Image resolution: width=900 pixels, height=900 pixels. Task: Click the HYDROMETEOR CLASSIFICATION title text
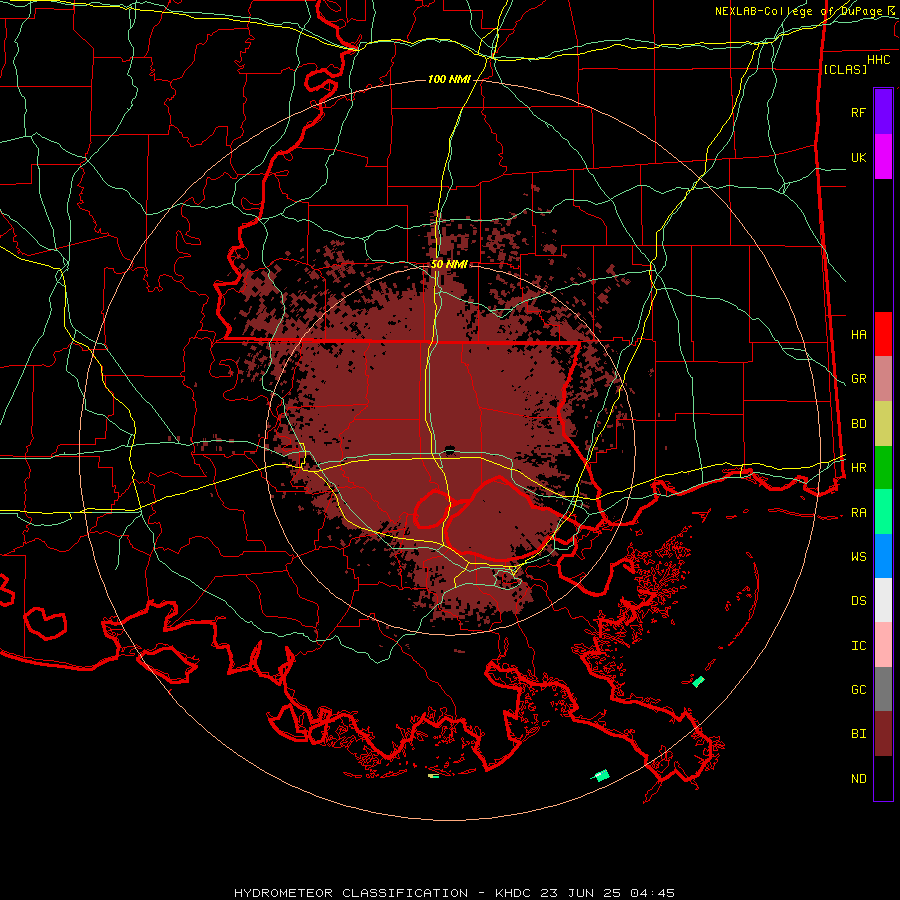[x=351, y=893]
